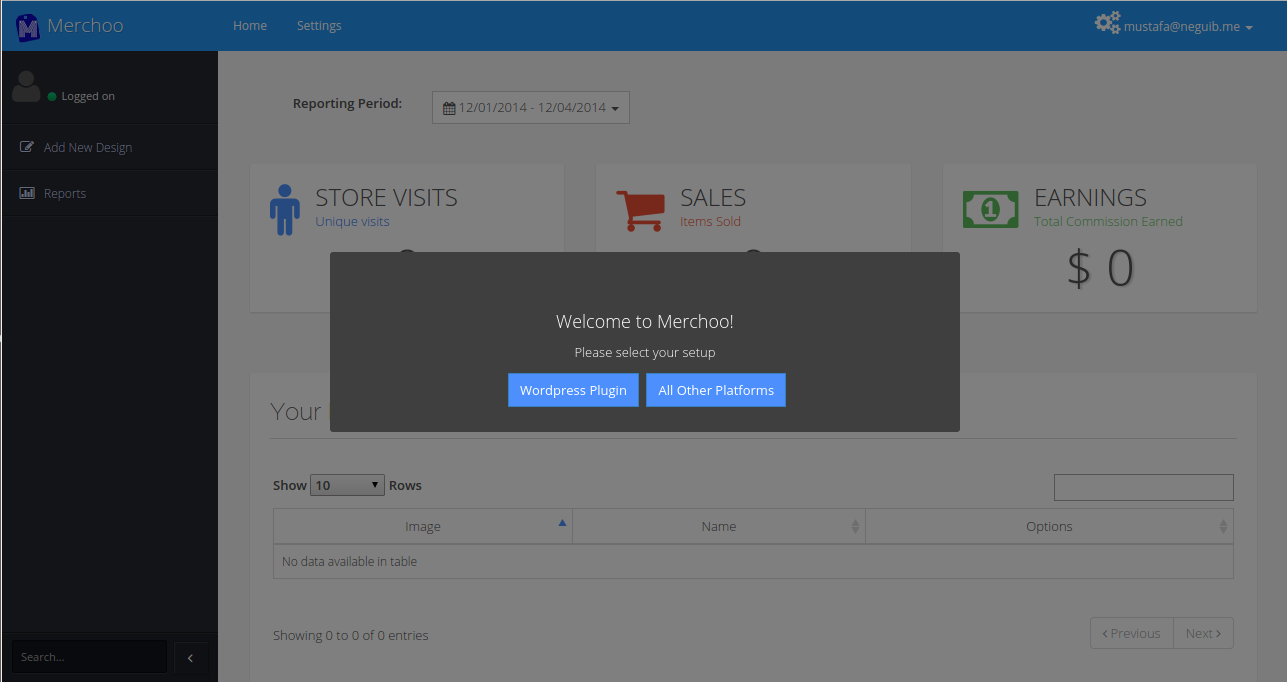This screenshot has height=683, width=1287.
Task: Select Add New Design in sidebar
Action: pos(109,147)
